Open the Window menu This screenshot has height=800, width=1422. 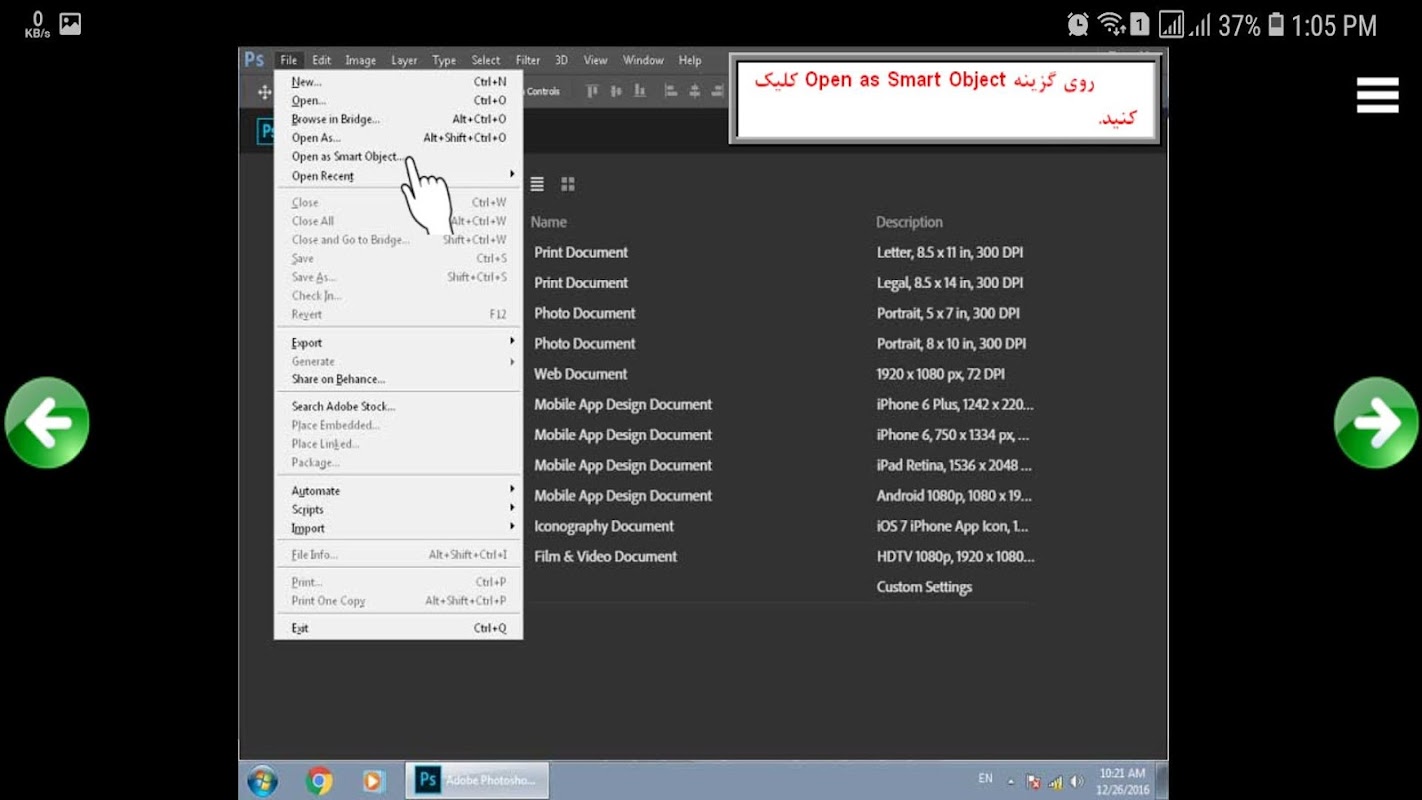[x=643, y=60]
